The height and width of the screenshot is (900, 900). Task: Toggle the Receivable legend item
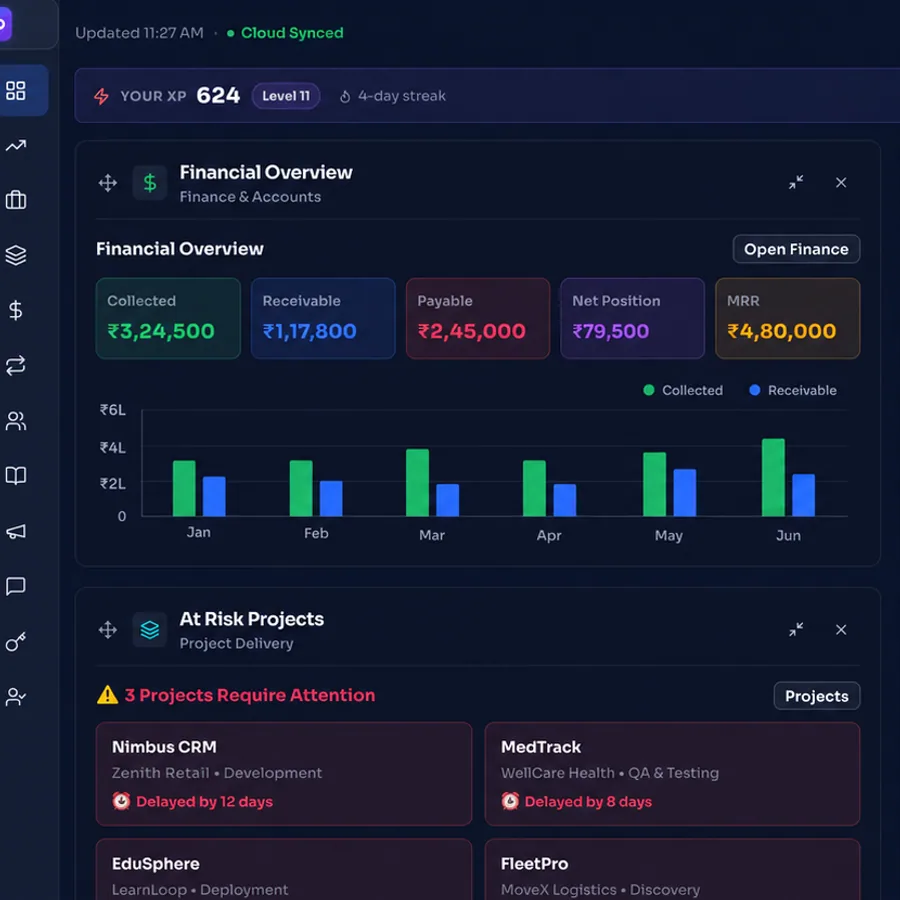(x=793, y=390)
